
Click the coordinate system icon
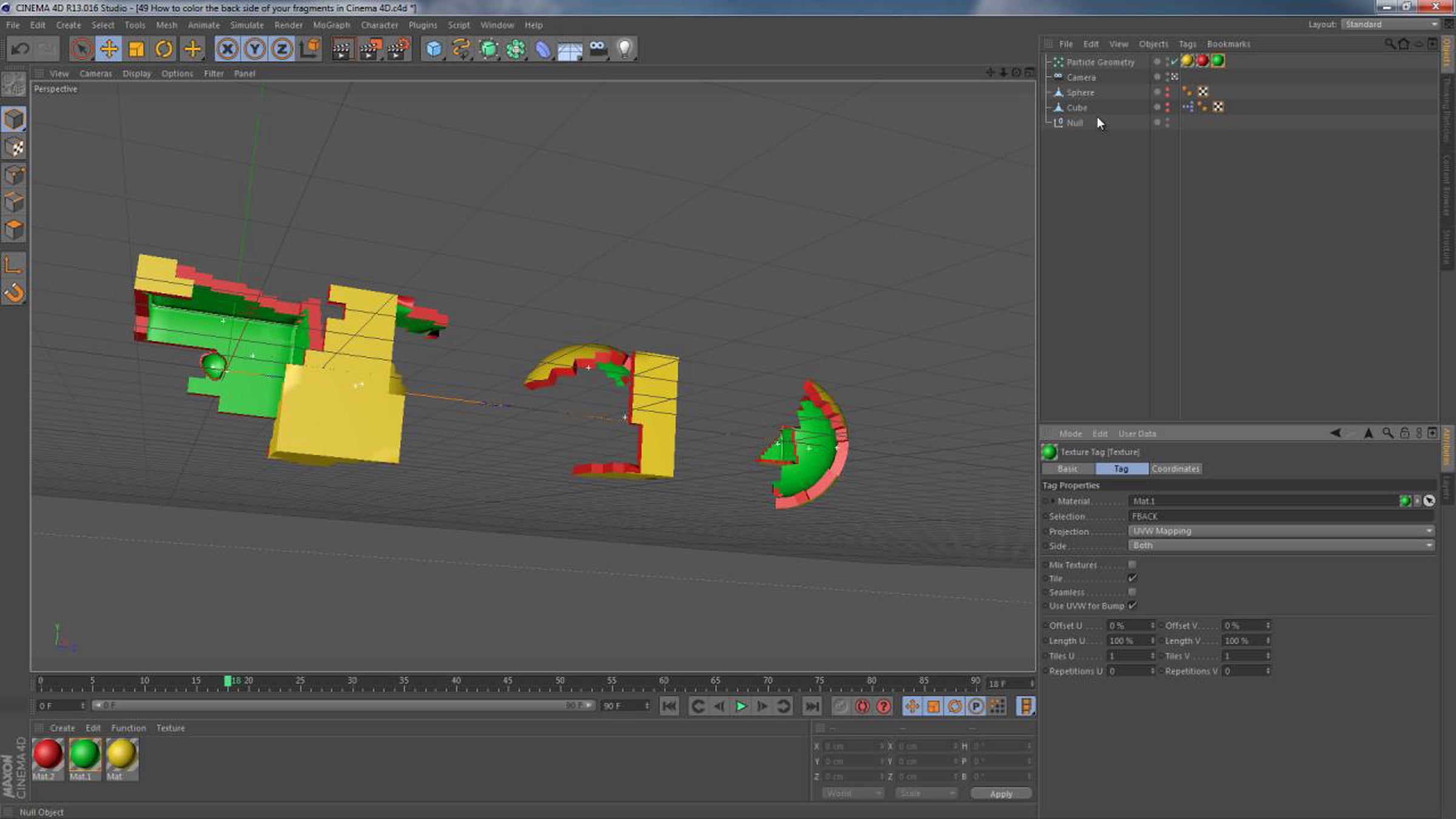[309, 49]
